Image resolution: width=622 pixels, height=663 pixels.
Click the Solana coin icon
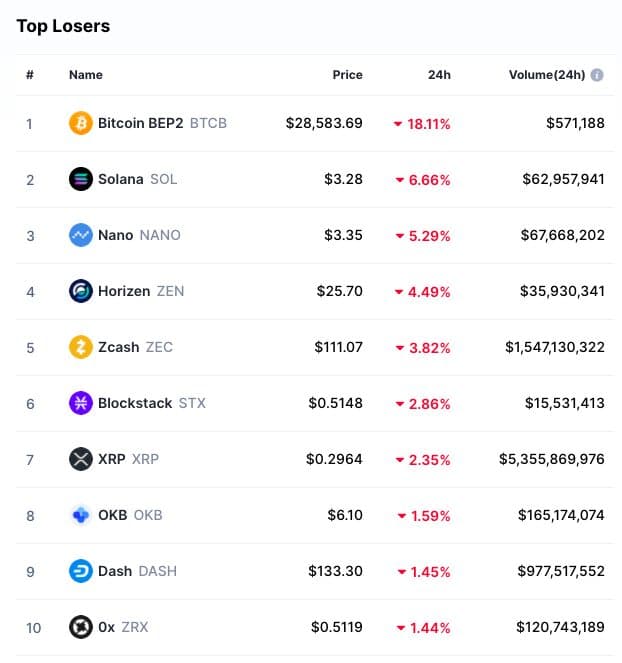(81, 180)
